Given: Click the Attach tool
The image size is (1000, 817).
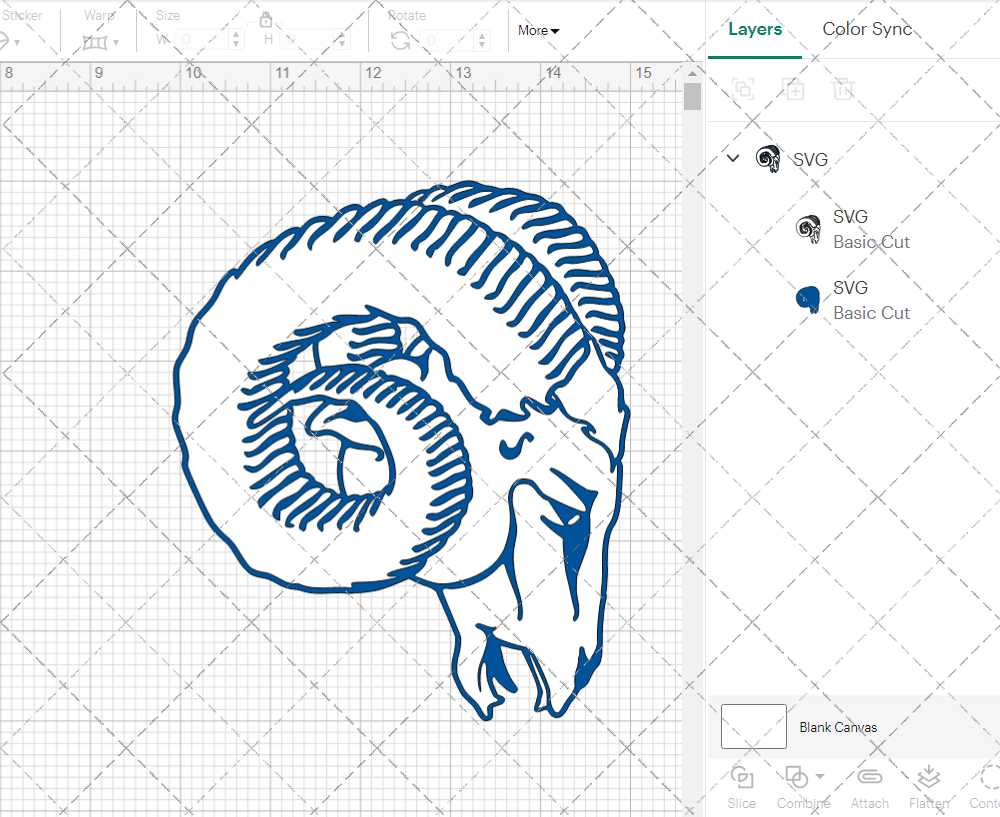Looking at the screenshot, I should coord(869,787).
